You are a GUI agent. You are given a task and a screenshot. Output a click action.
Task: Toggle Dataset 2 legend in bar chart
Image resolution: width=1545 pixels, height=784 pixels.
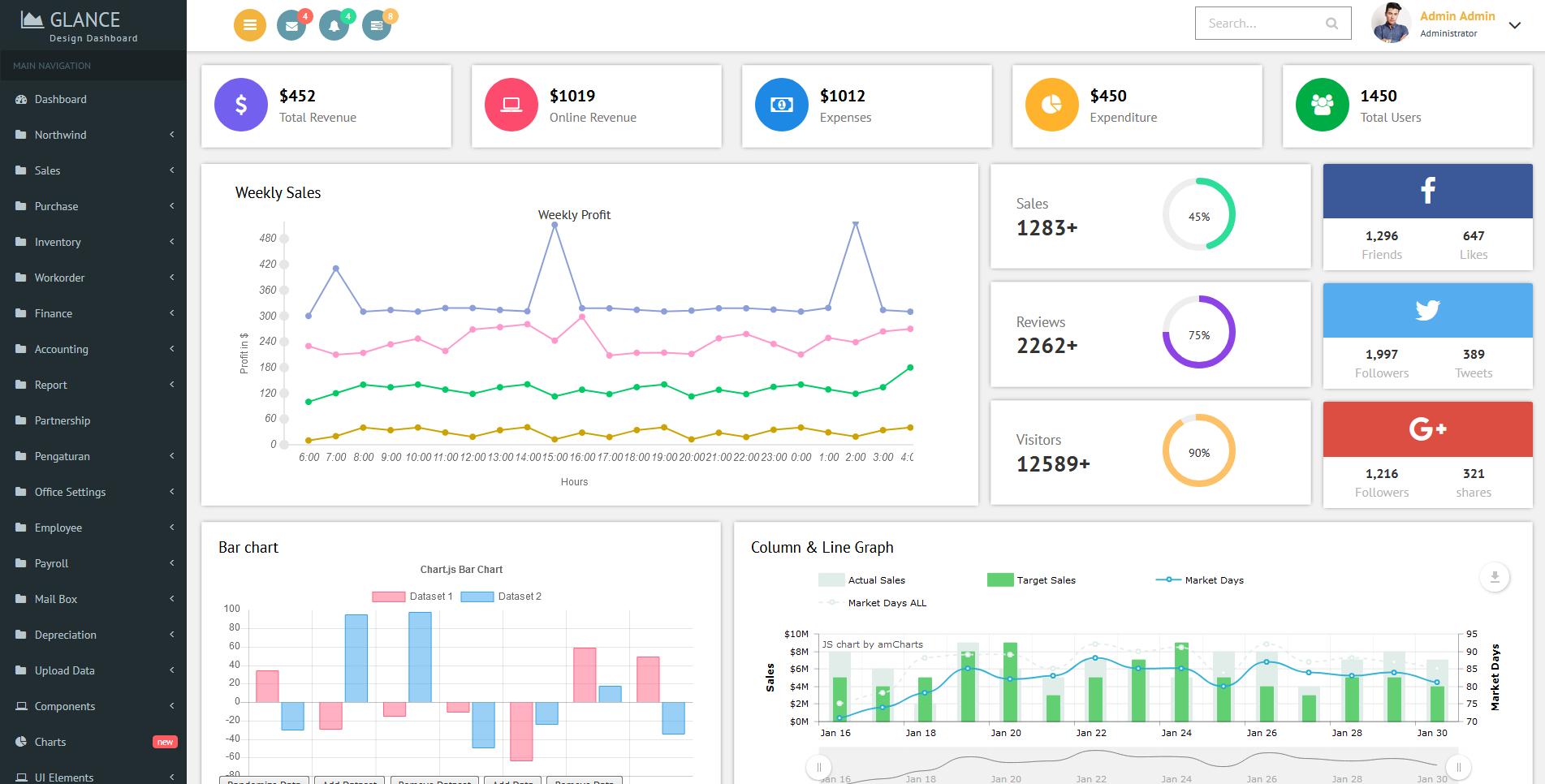[501, 597]
